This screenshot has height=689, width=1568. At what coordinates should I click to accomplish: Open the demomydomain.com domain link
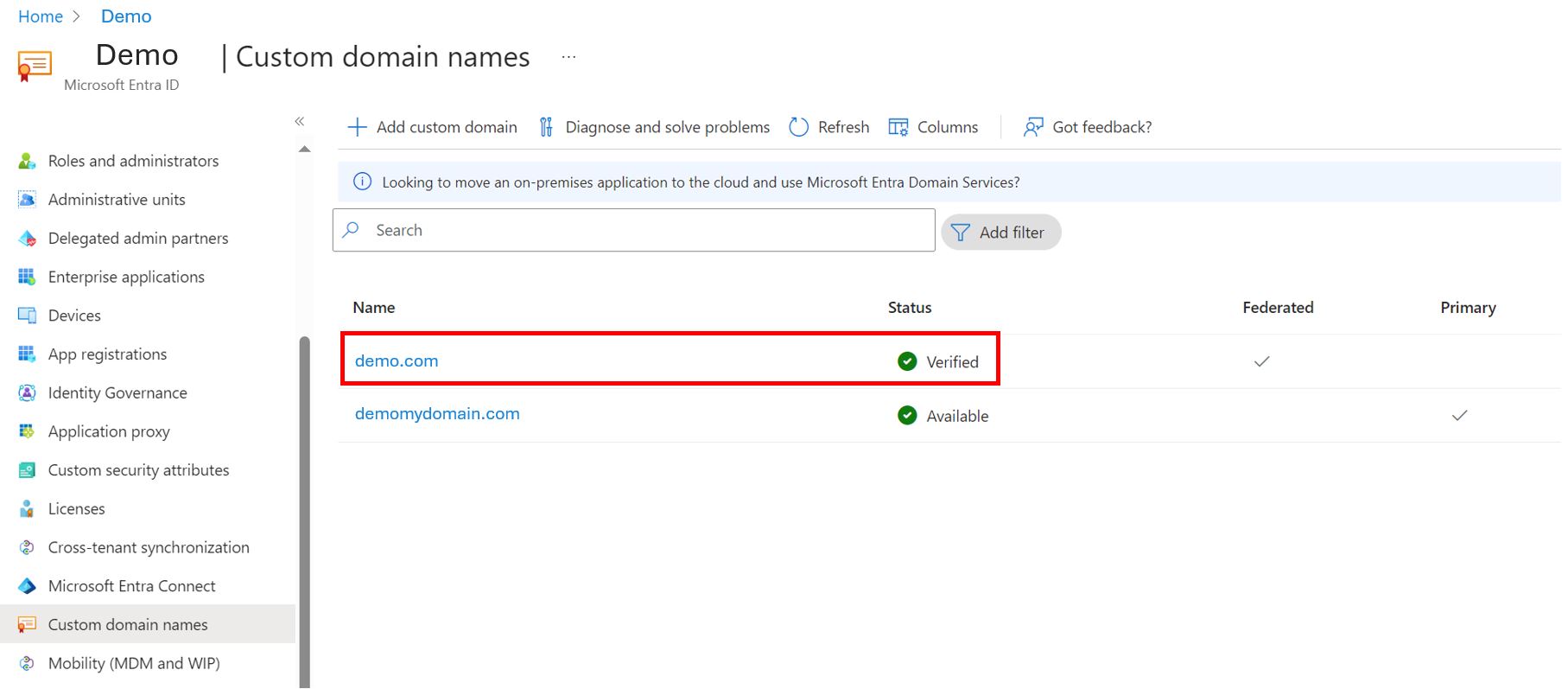[x=437, y=413]
